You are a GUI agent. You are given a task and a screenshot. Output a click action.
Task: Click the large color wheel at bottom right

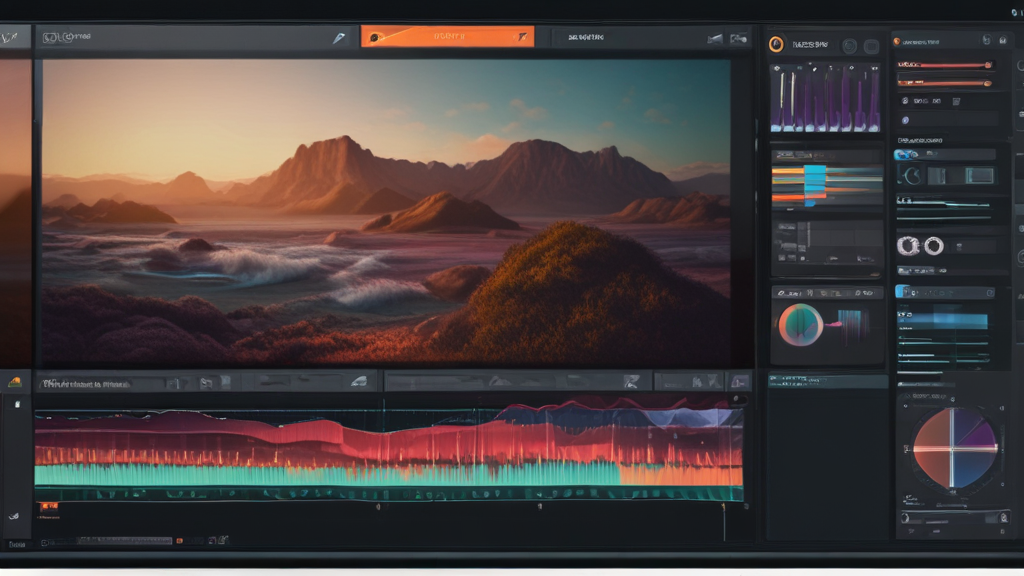(954, 448)
